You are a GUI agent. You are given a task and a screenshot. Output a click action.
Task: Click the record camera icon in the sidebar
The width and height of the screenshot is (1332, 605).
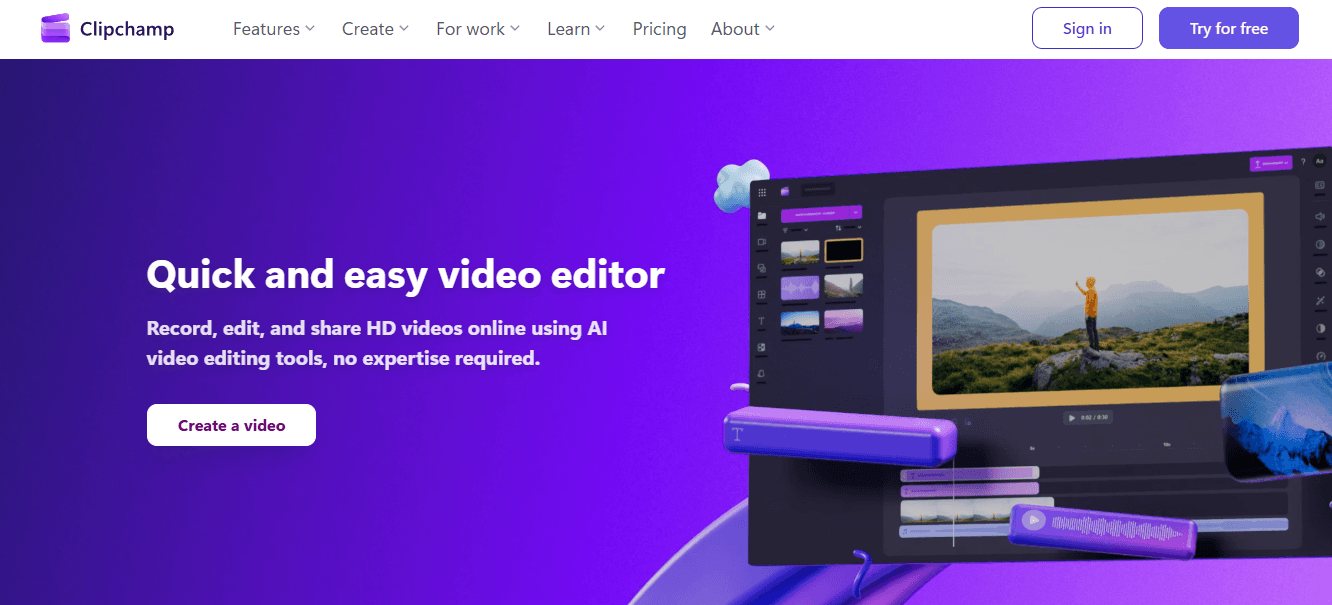761,241
